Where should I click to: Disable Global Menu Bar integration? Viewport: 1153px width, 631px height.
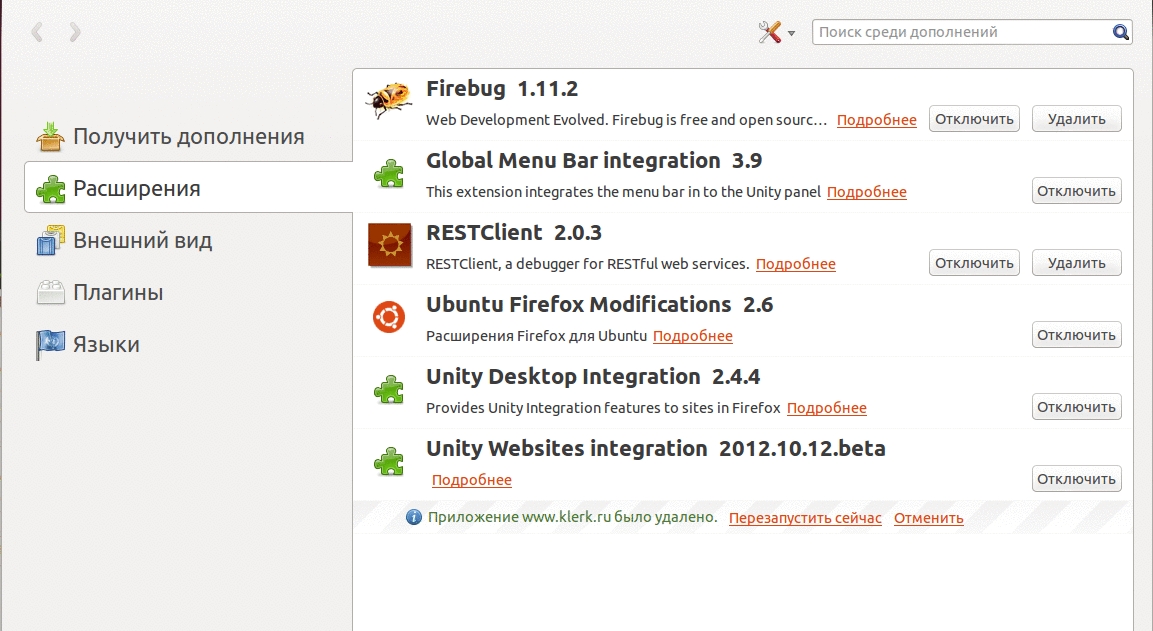[x=1077, y=191]
